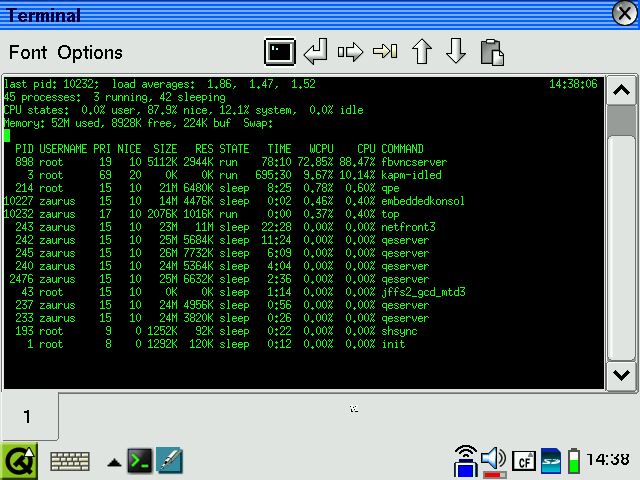Click the wireless network status icon
Screen dimensions: 640x480
point(465,461)
